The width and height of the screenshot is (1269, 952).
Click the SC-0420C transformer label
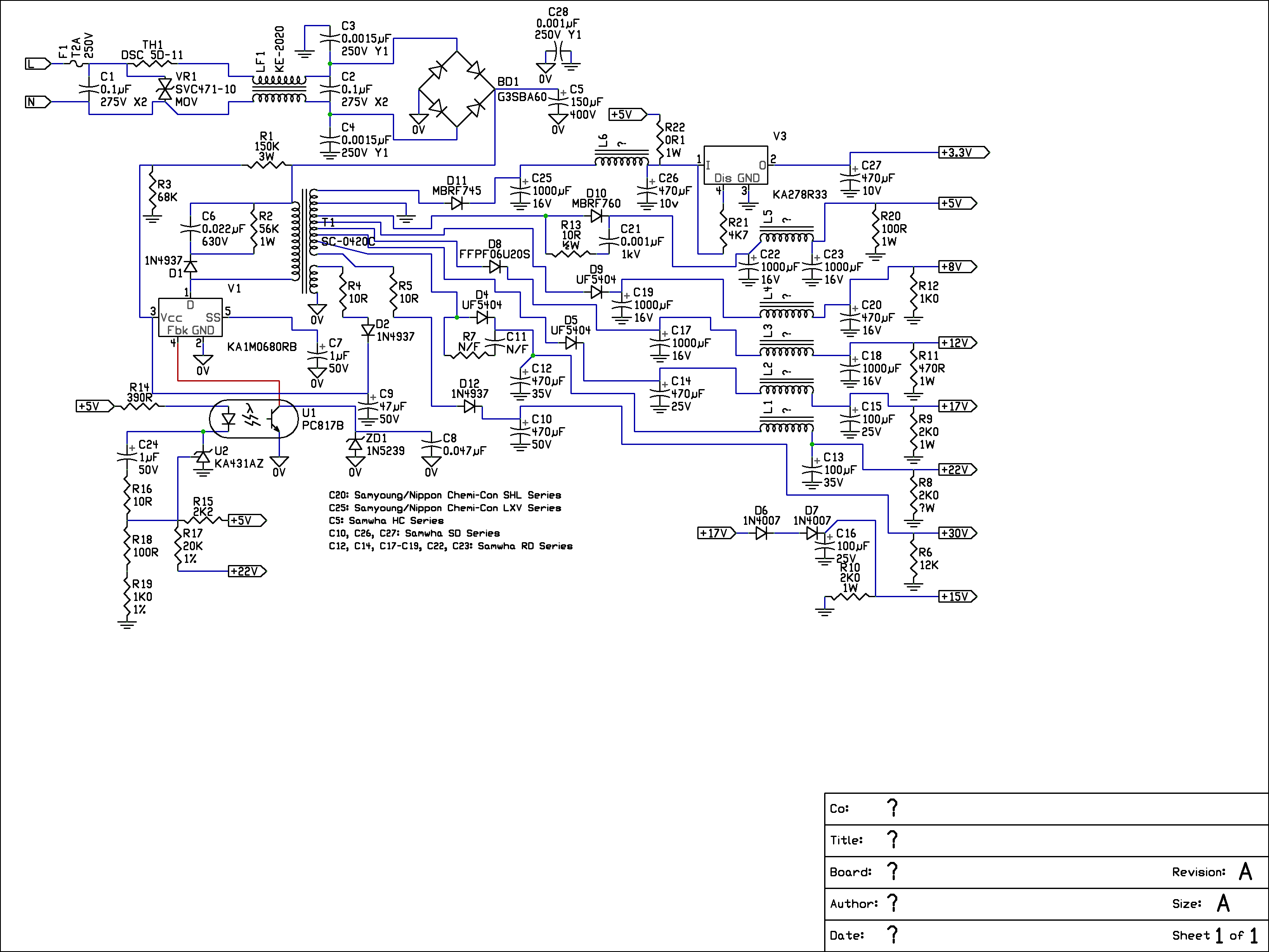348,241
